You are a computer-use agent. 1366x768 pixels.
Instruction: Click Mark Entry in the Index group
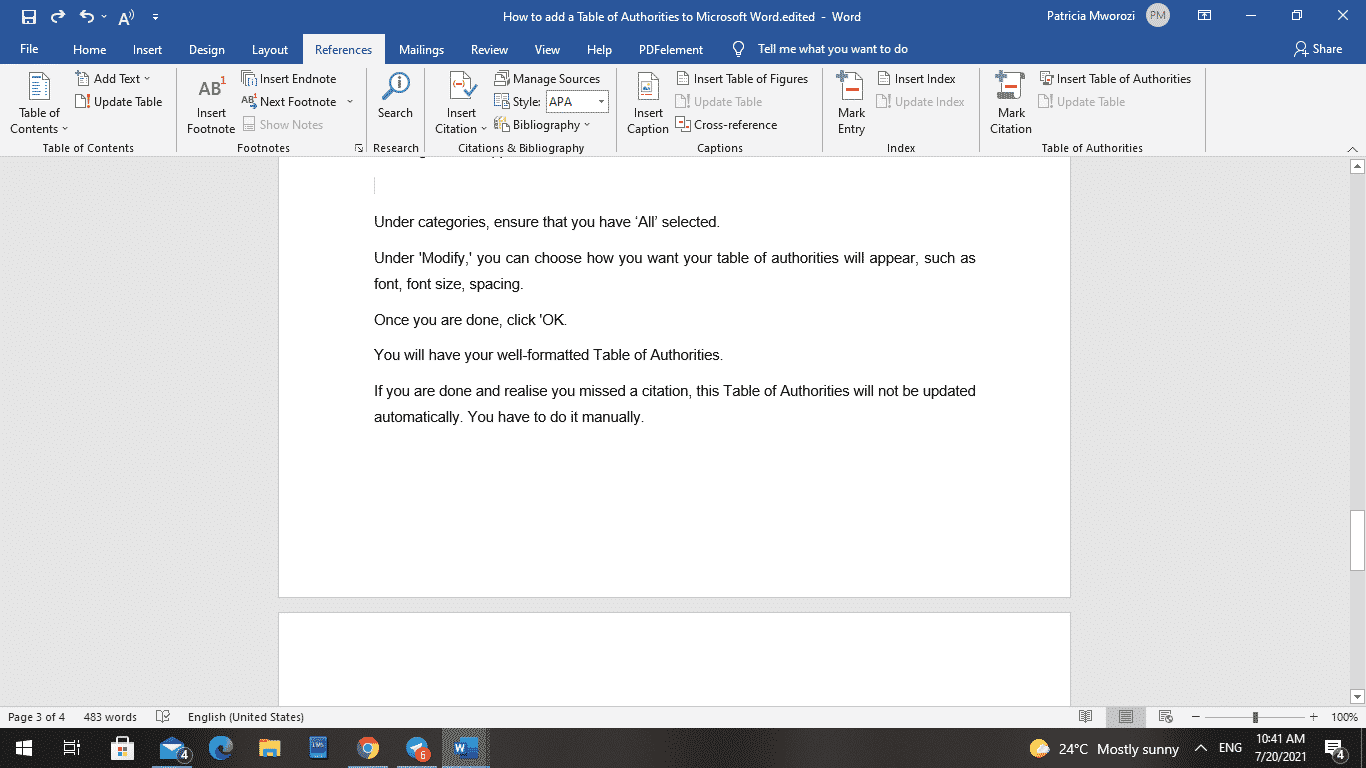pyautogui.click(x=850, y=104)
